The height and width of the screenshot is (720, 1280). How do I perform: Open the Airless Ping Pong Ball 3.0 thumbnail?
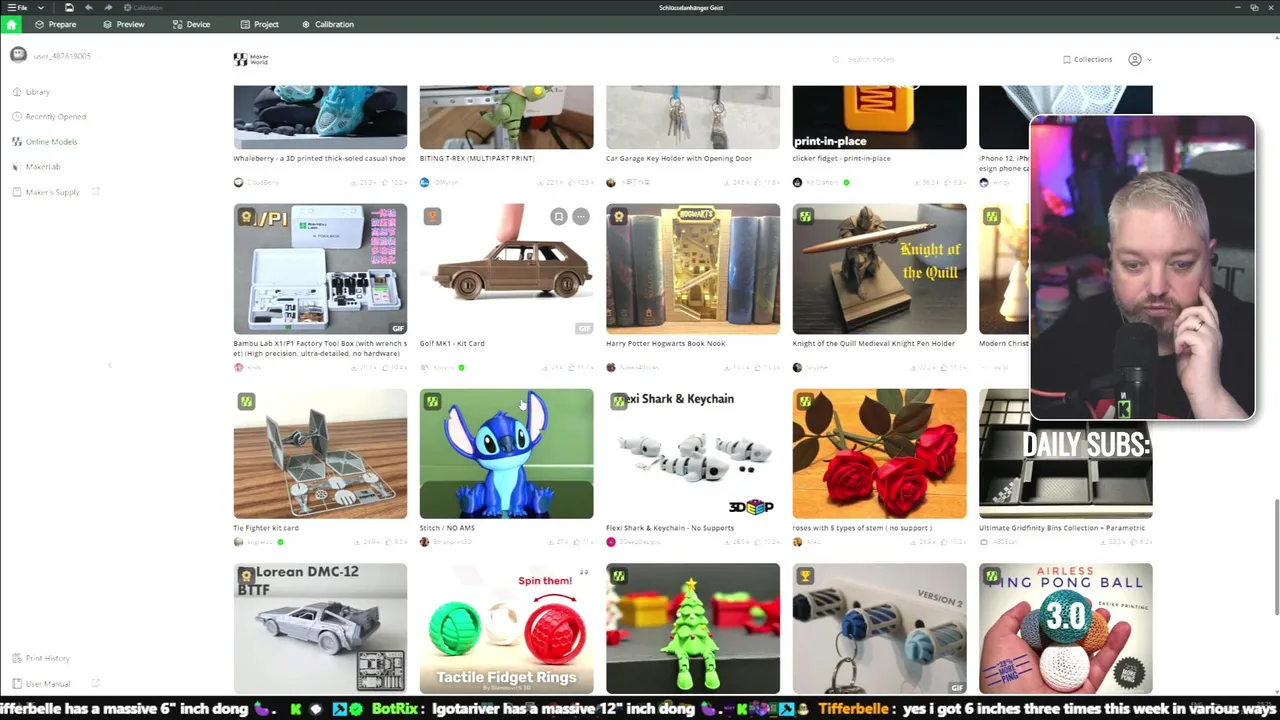tap(1065, 628)
